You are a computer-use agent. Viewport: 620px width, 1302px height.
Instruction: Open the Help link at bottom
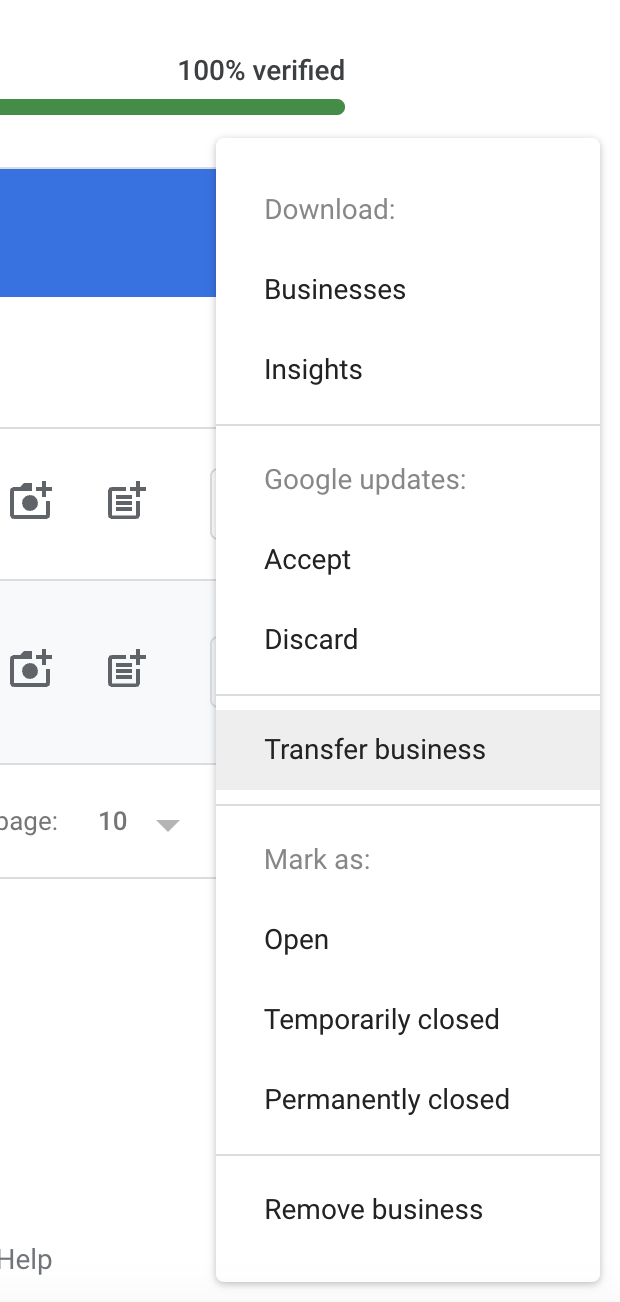coord(26,1260)
